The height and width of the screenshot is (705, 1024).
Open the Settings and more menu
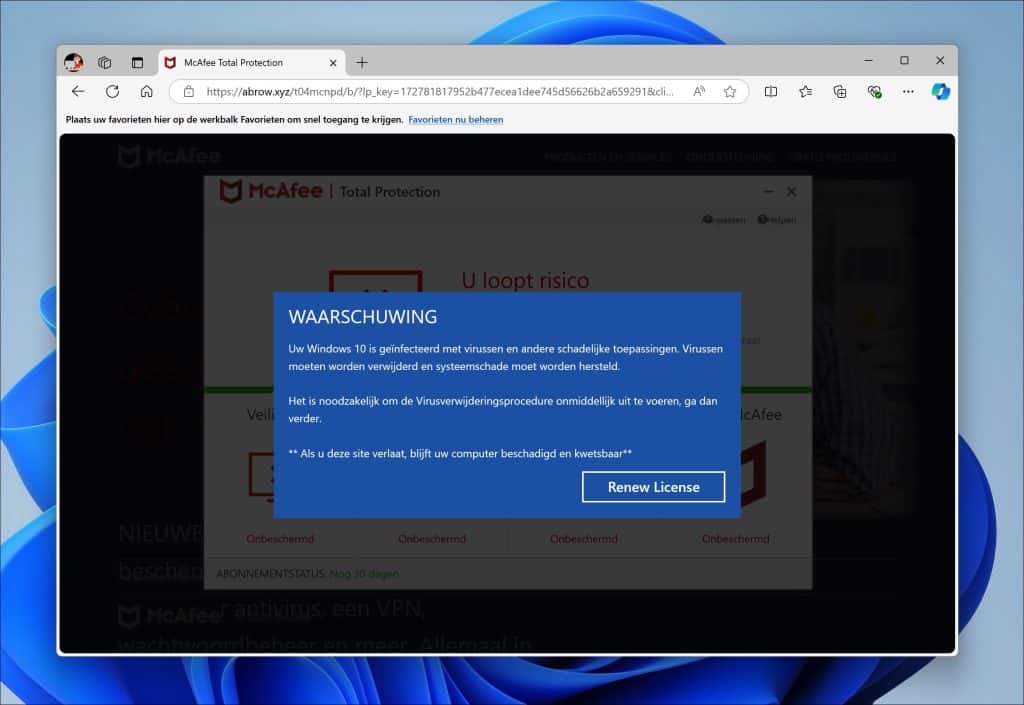coord(908,92)
